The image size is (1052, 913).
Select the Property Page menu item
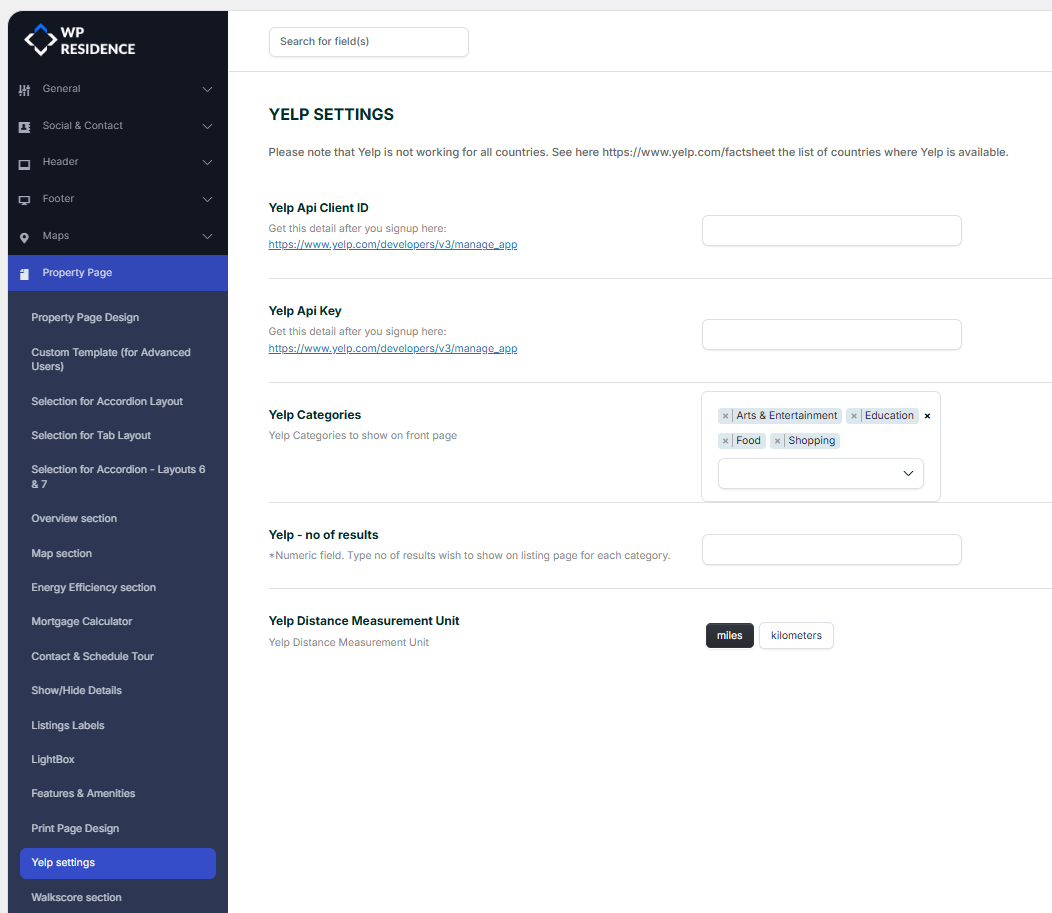click(117, 273)
